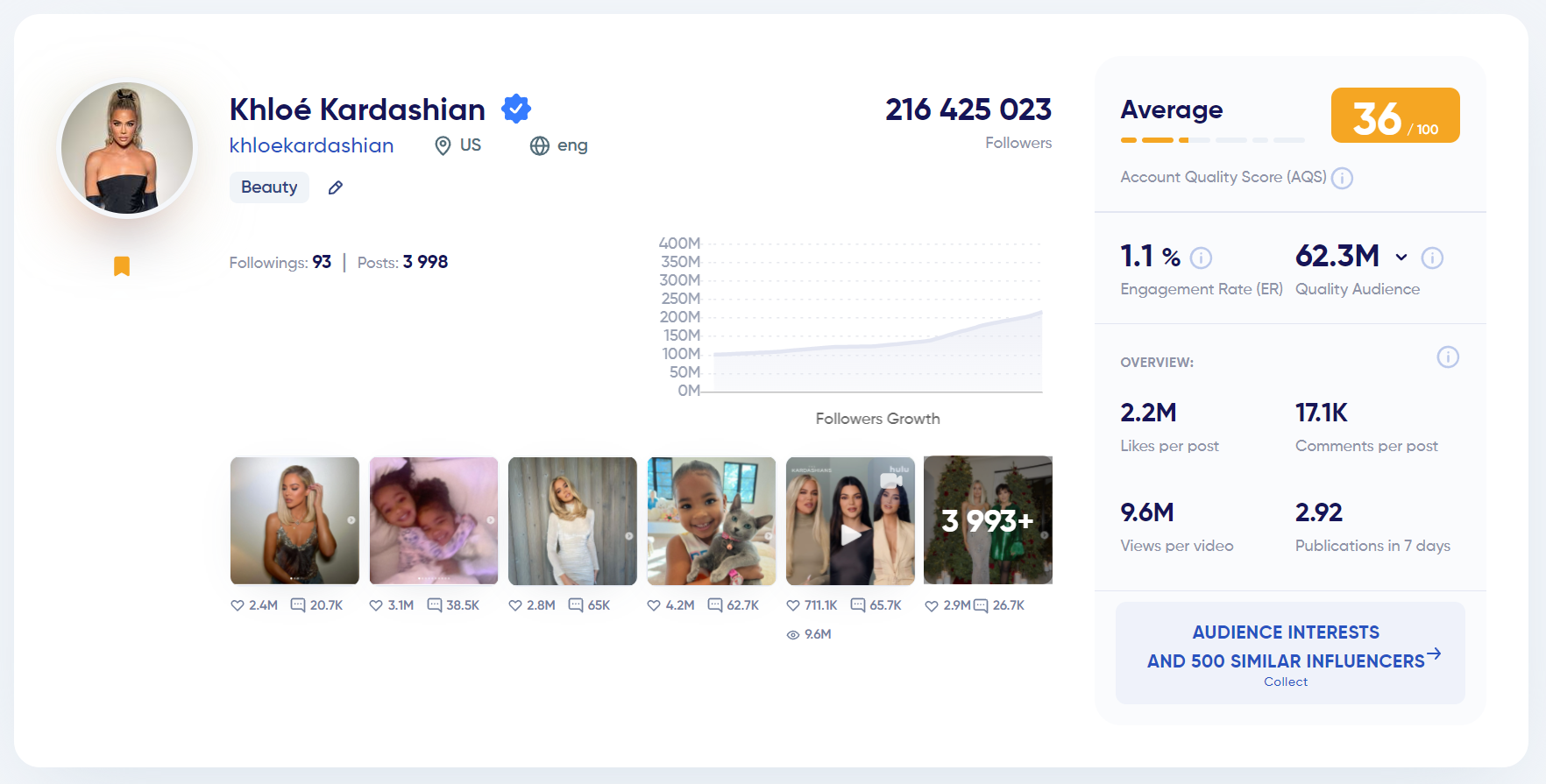1546x784 pixels.
Task: Open the khloekardashian username link
Action: 311,145
